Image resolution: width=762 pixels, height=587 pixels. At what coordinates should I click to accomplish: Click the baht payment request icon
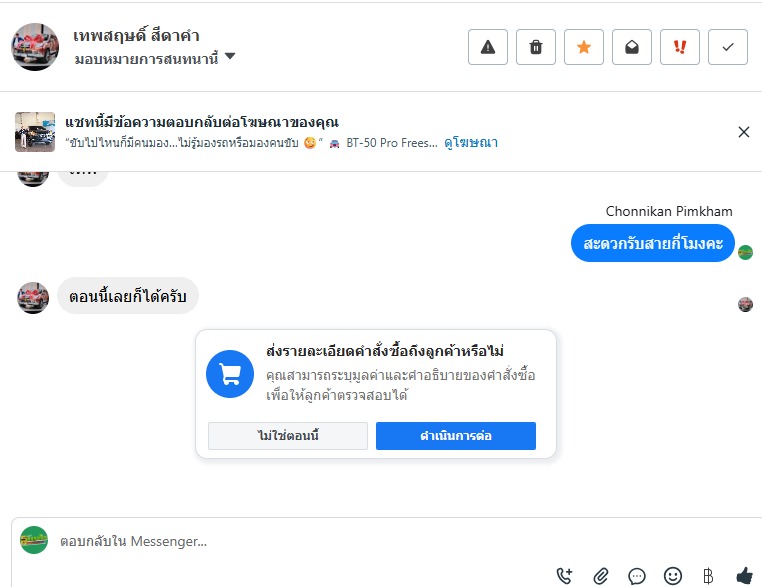(708, 575)
